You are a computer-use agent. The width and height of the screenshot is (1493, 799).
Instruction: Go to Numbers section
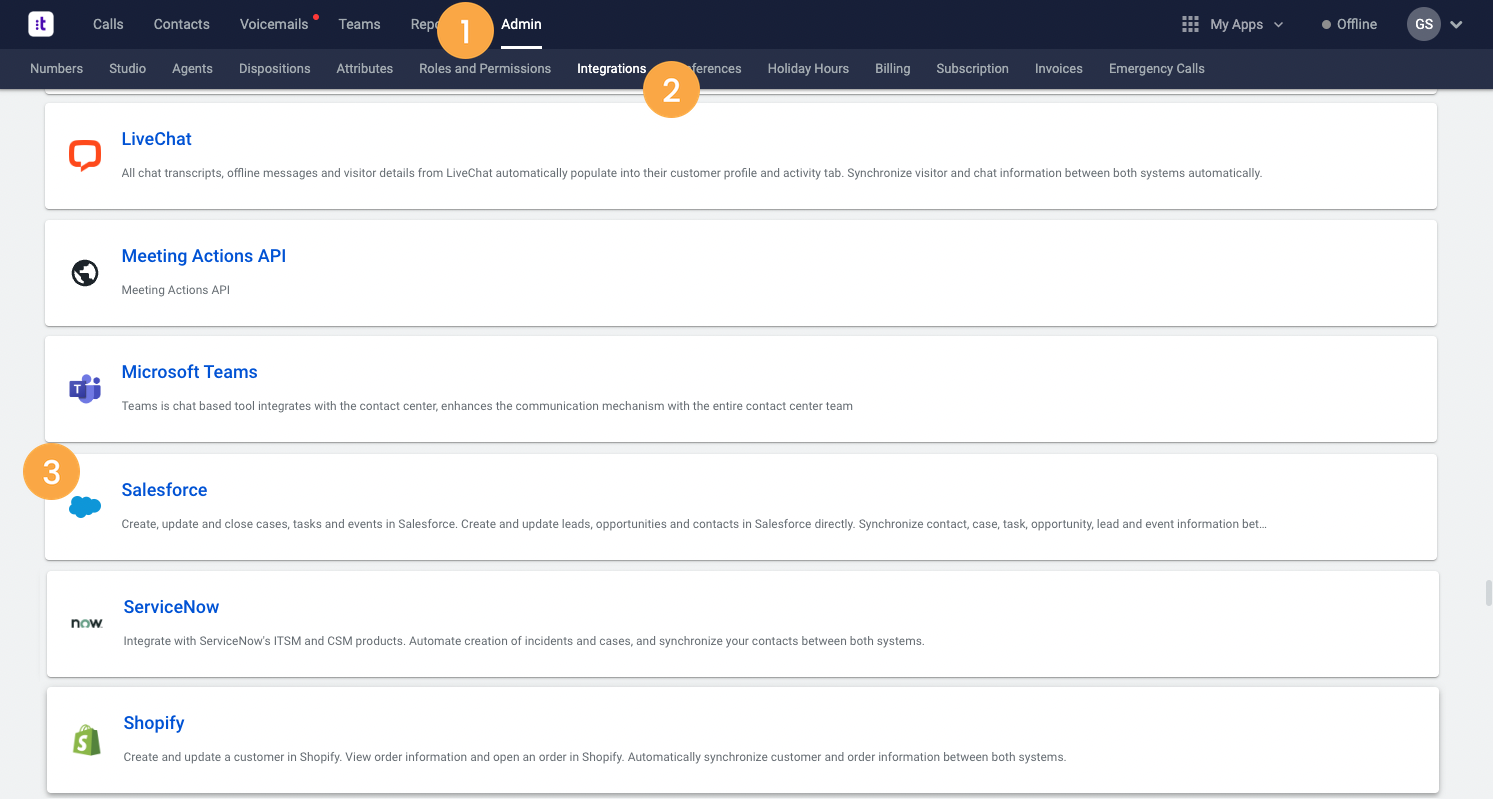(x=56, y=68)
